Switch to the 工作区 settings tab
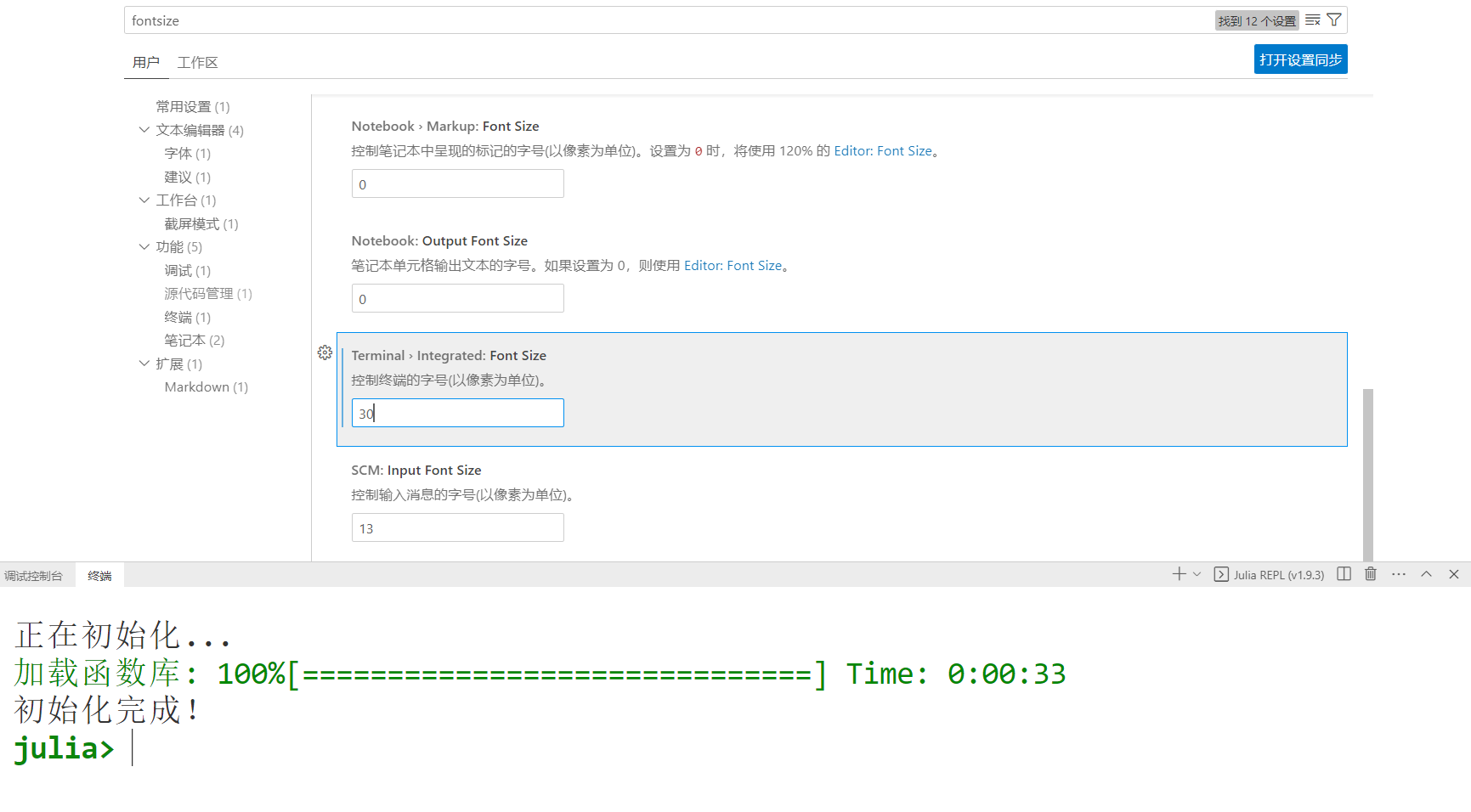Image resolution: width=1471 pixels, height=812 pixels. 197,62
